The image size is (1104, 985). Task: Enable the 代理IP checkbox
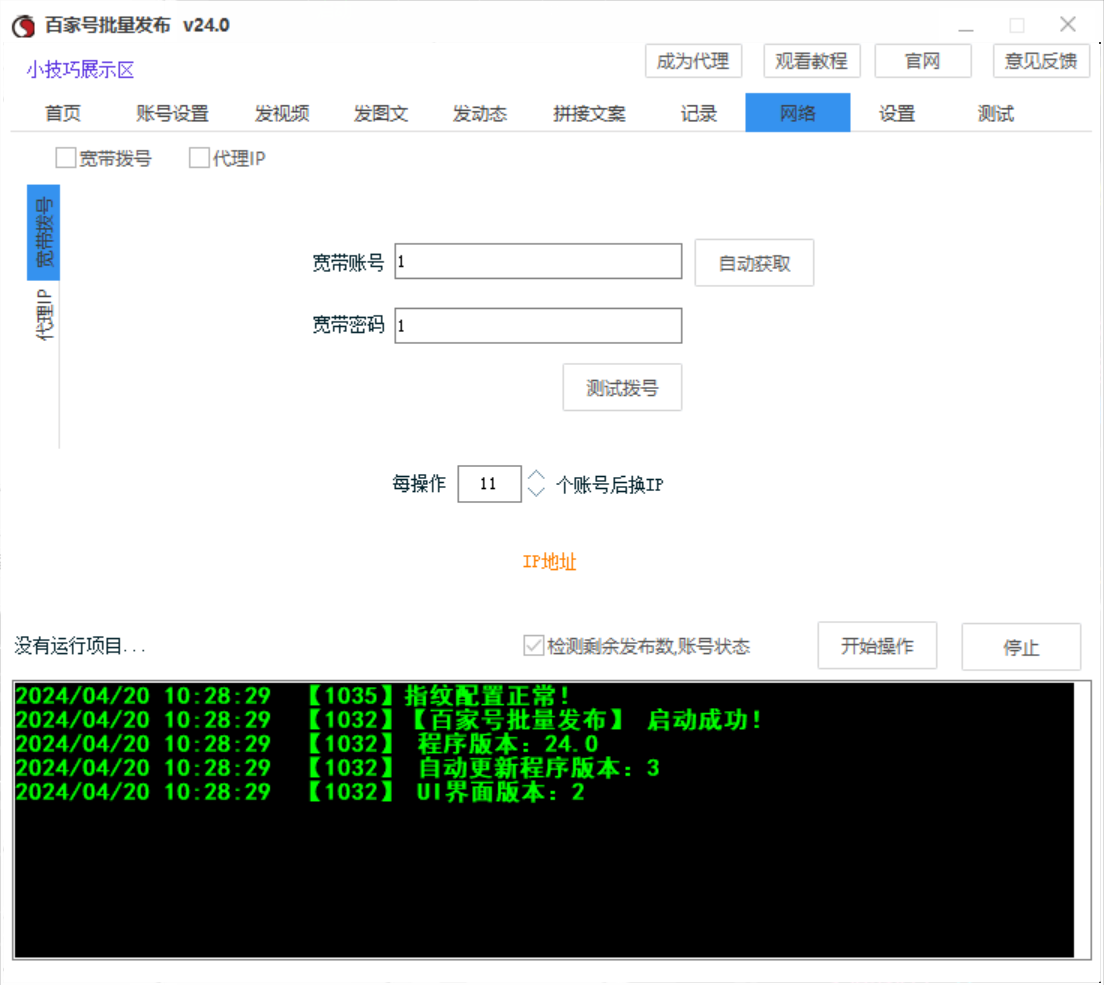199,158
